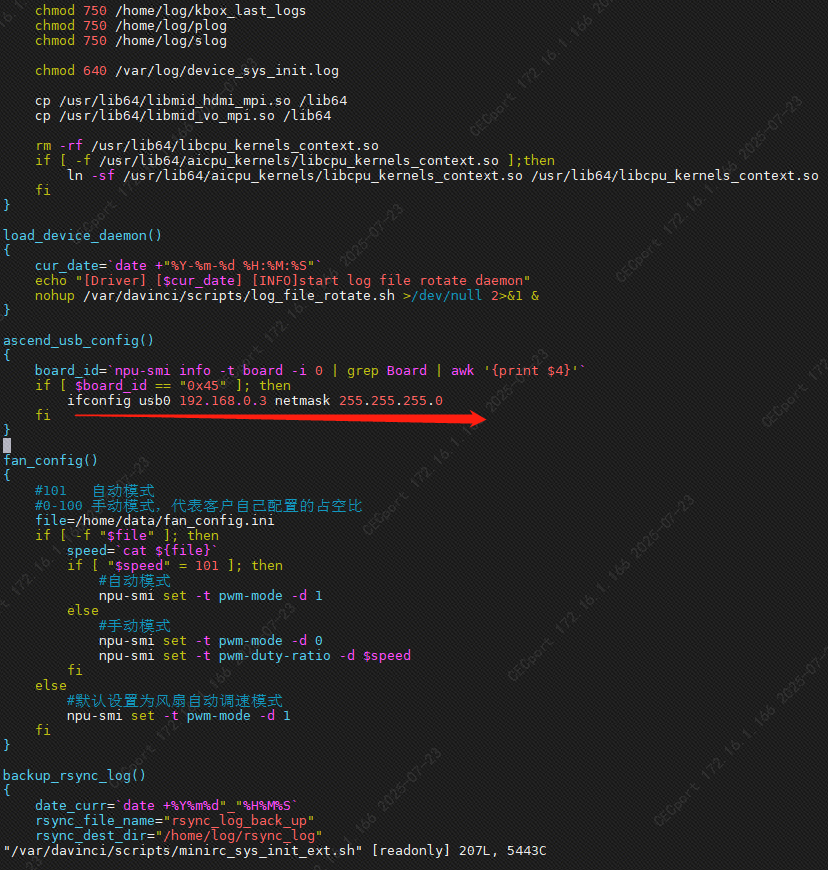Viewport: 828px width, 870px height.
Task: Click the echo "[Driver]" log line
Action: click(x=282, y=280)
